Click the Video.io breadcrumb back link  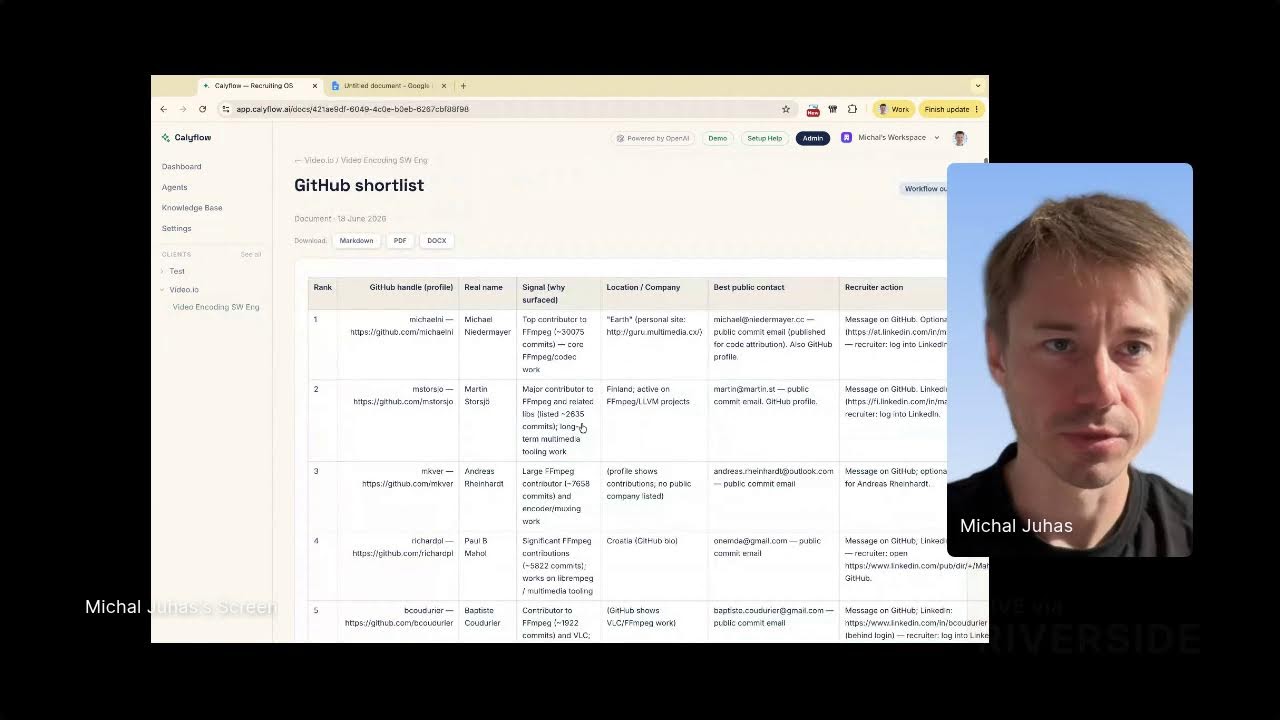coord(361,160)
